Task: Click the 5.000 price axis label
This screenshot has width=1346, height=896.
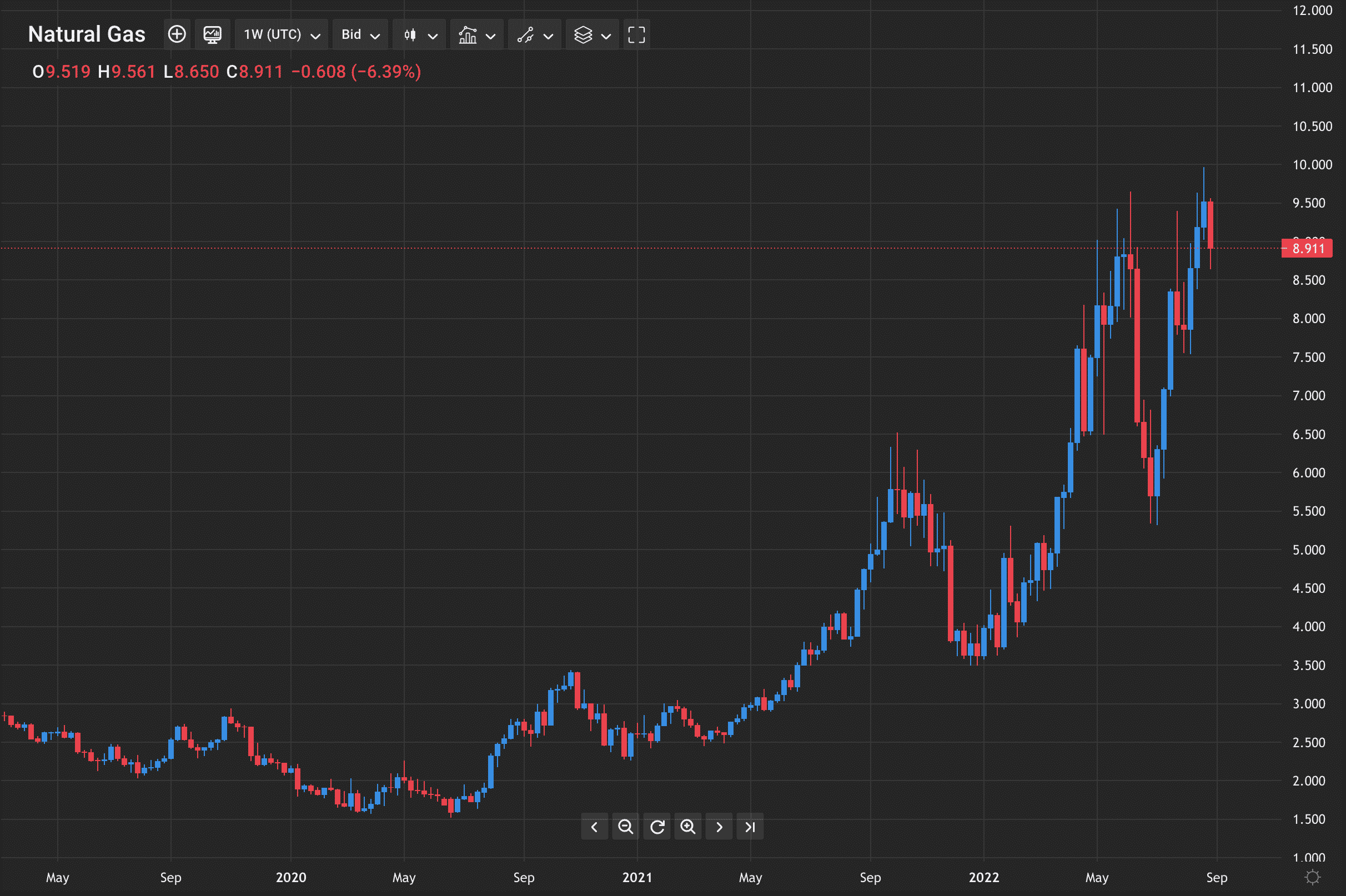Action: click(x=1309, y=550)
